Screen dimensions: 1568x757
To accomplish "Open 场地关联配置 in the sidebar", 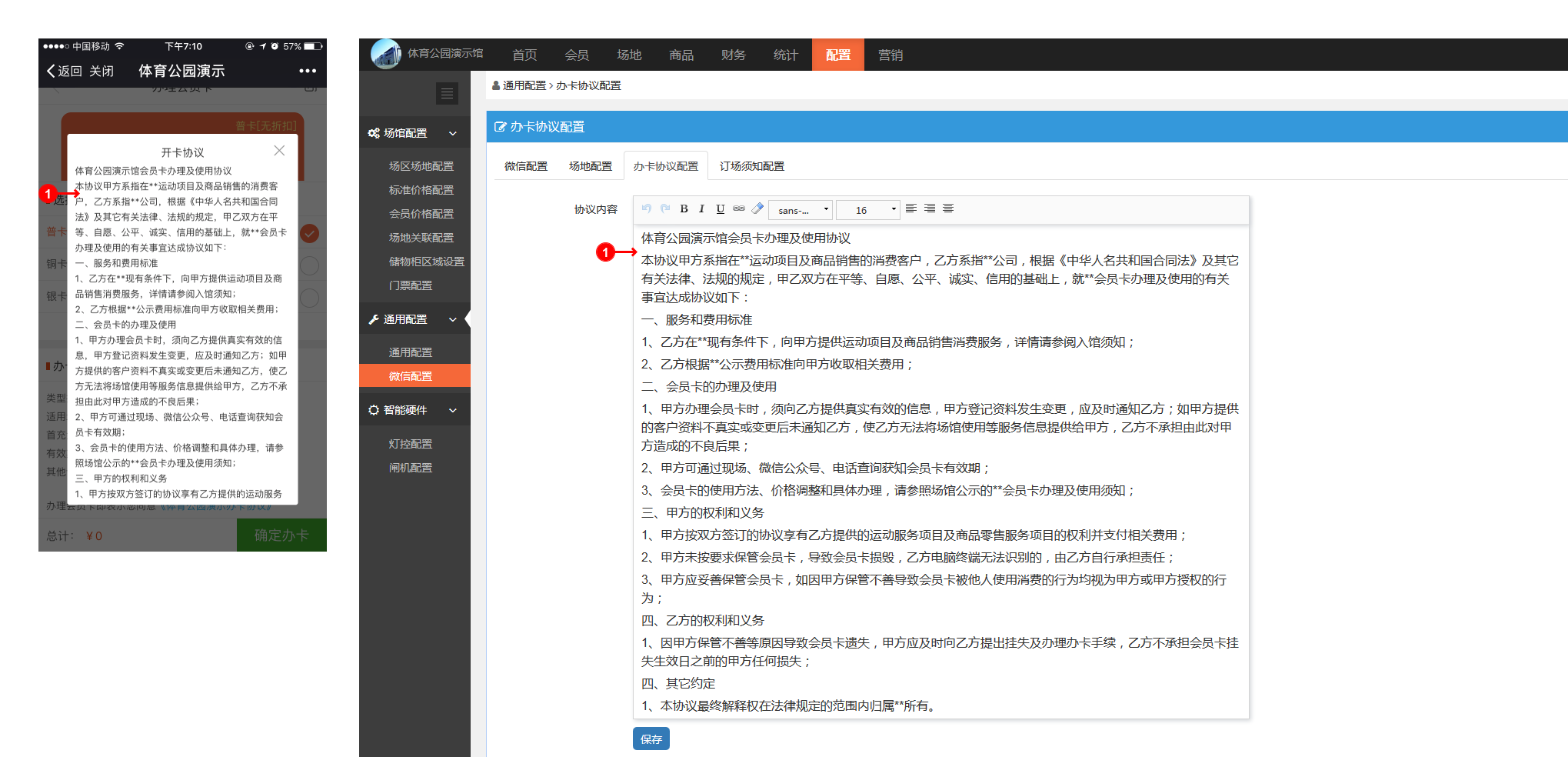I will [x=421, y=238].
